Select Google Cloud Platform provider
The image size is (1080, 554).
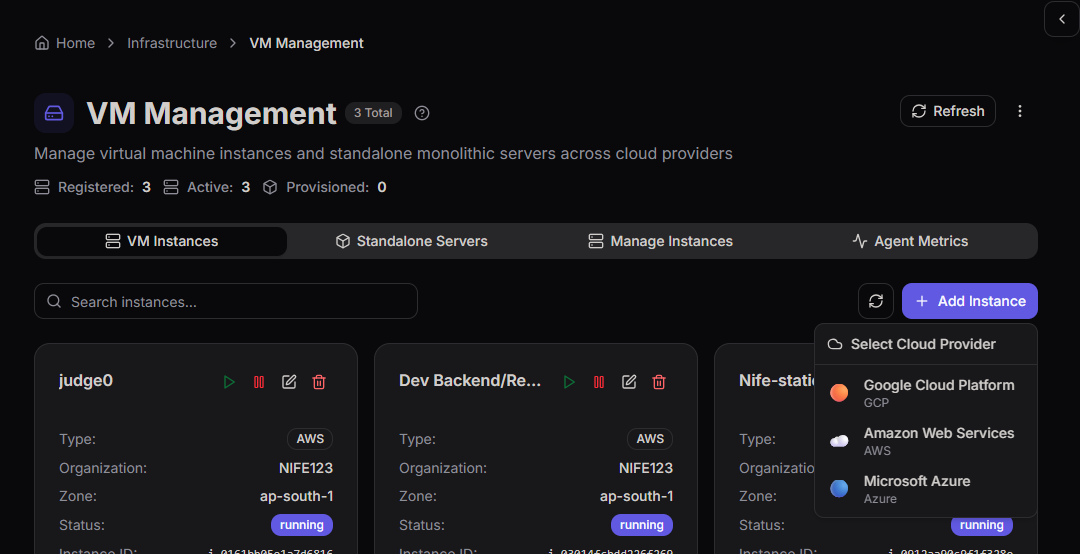pyautogui.click(x=926, y=393)
